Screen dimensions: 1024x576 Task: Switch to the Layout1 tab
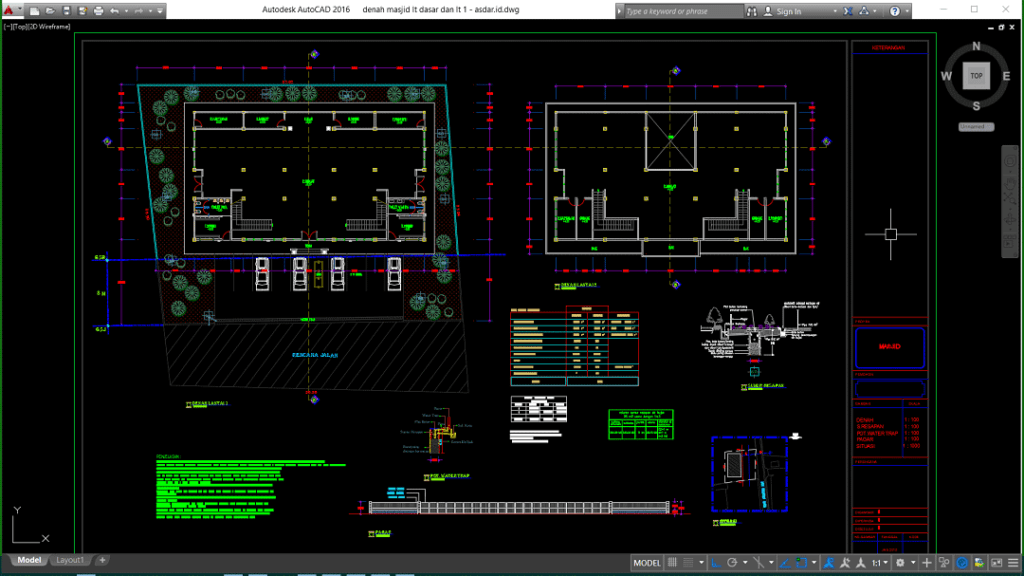70,560
